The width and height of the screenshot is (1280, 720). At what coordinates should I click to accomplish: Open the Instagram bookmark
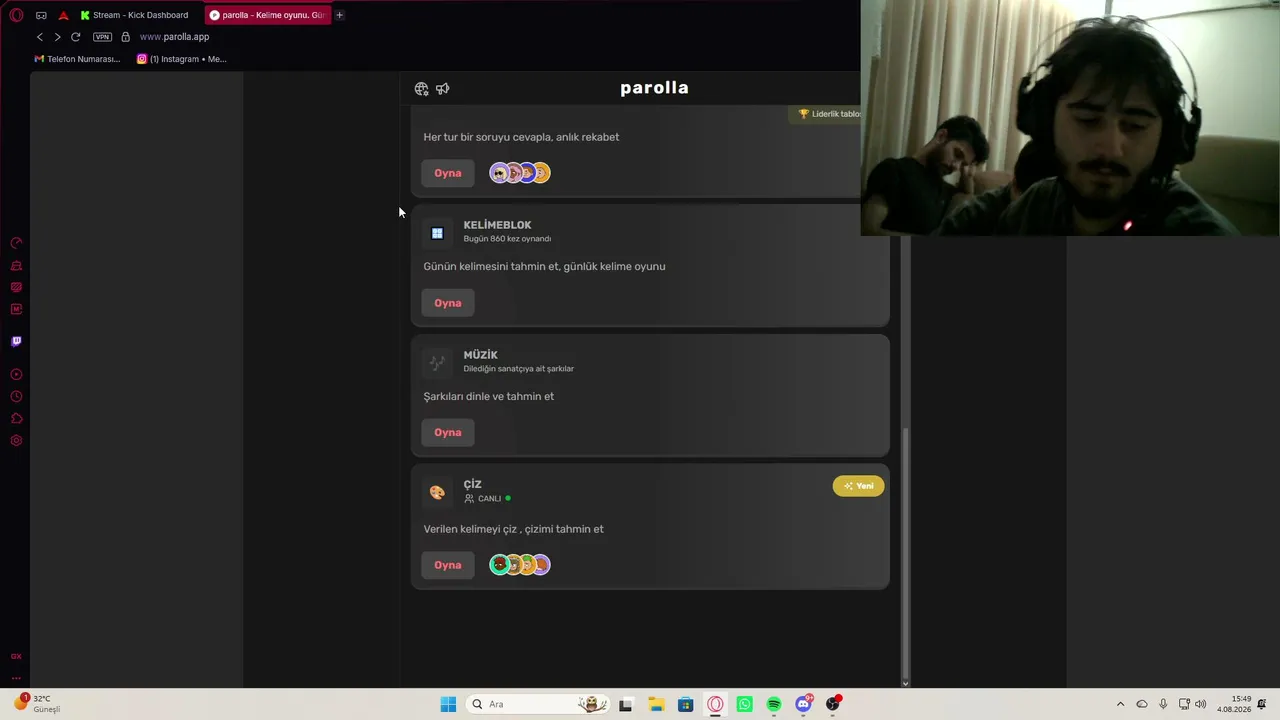click(x=182, y=59)
